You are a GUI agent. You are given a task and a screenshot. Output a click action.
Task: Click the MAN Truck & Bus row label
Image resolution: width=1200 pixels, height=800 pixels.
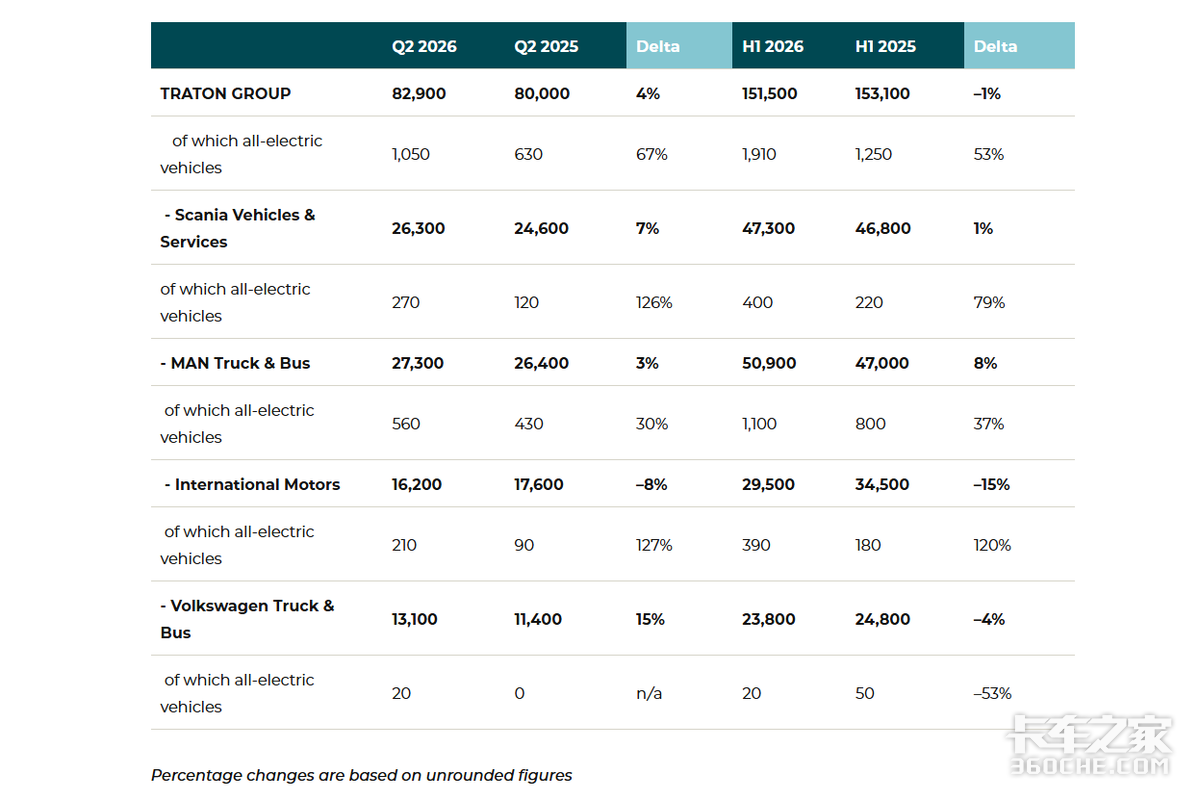[x=235, y=363]
